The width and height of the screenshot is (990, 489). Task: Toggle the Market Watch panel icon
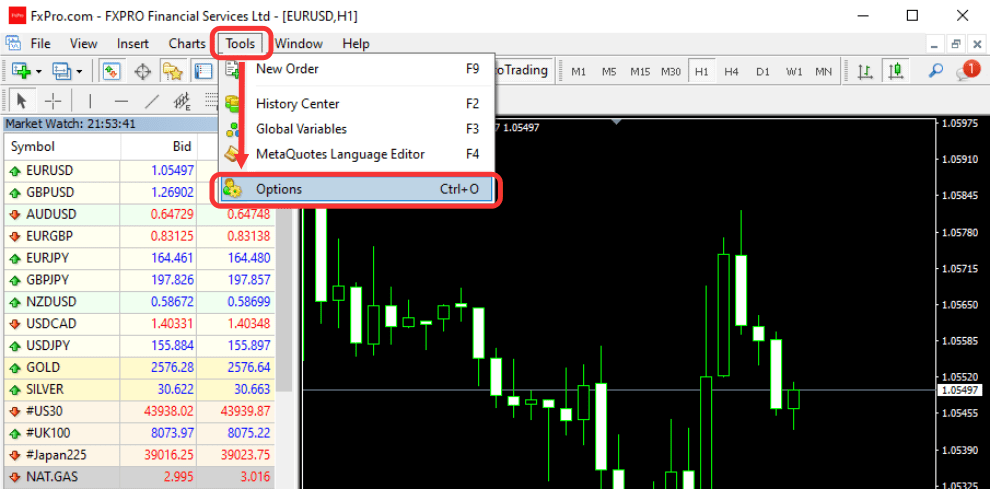click(112, 71)
